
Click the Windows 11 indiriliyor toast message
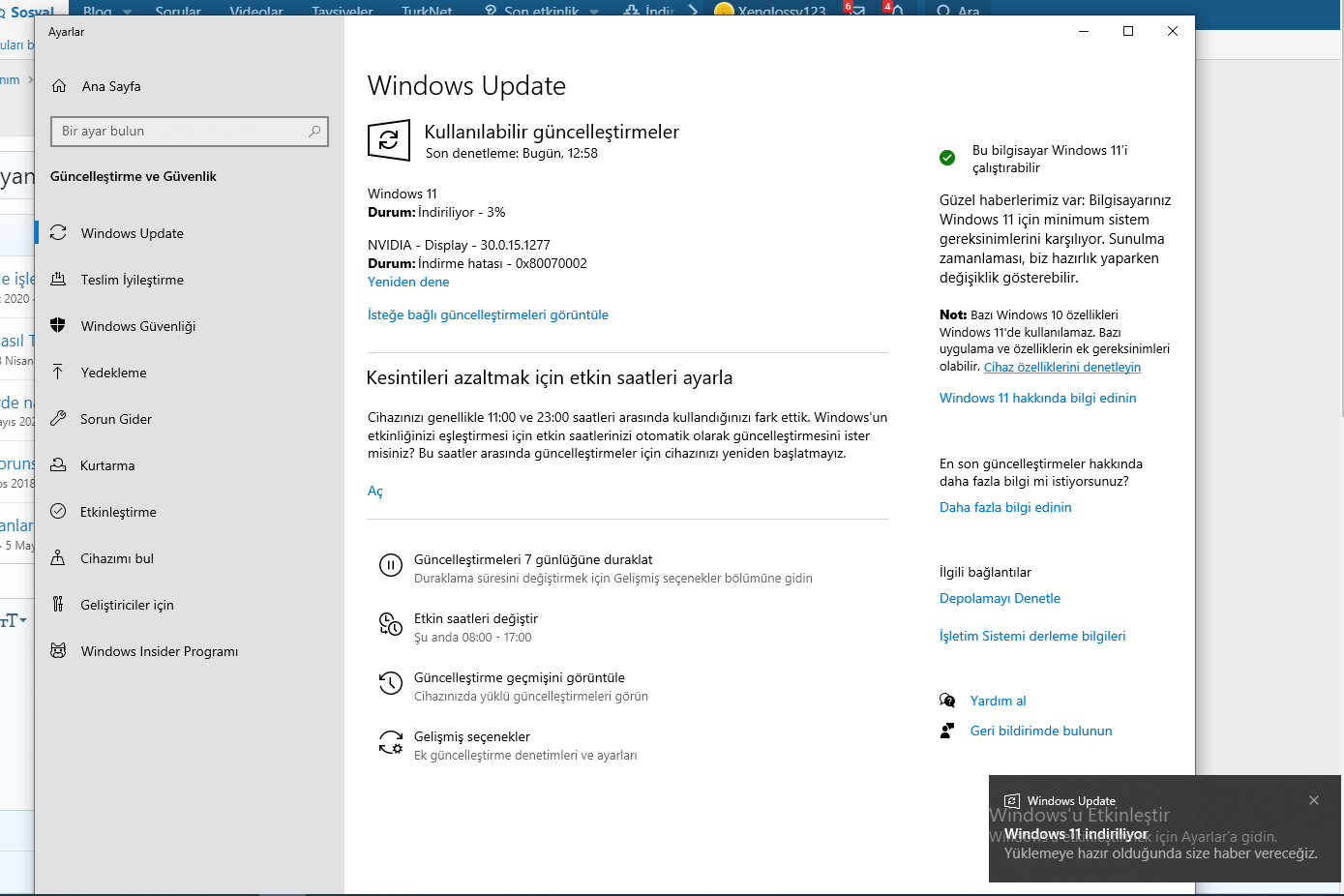point(1076,834)
